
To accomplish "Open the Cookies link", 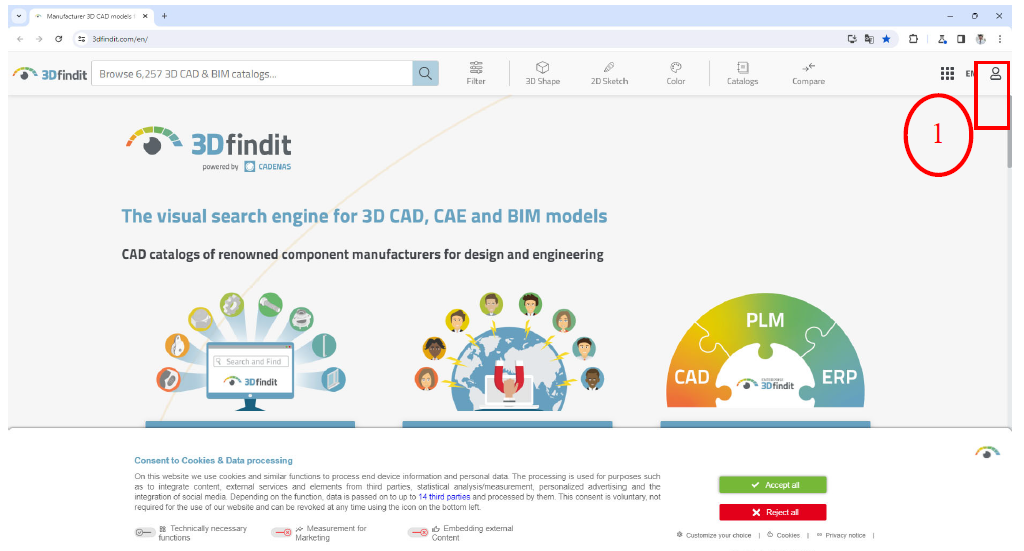I will pyautogui.click(x=784, y=535).
